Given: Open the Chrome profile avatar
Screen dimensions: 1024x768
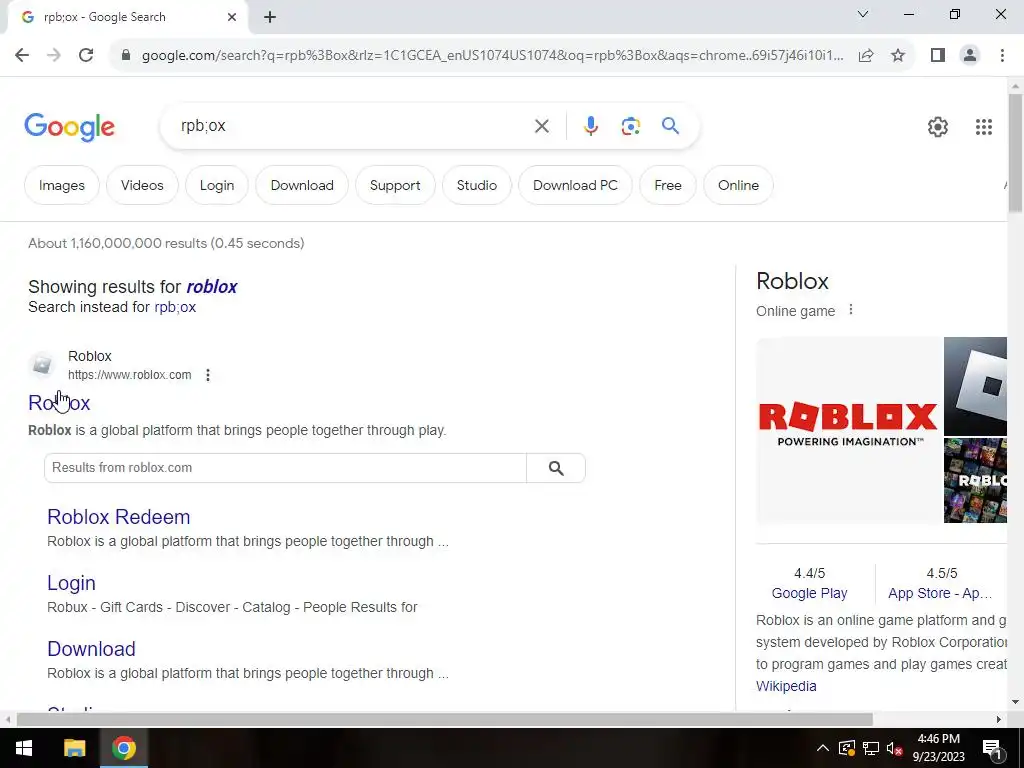Looking at the screenshot, I should pyautogui.click(x=970, y=56).
